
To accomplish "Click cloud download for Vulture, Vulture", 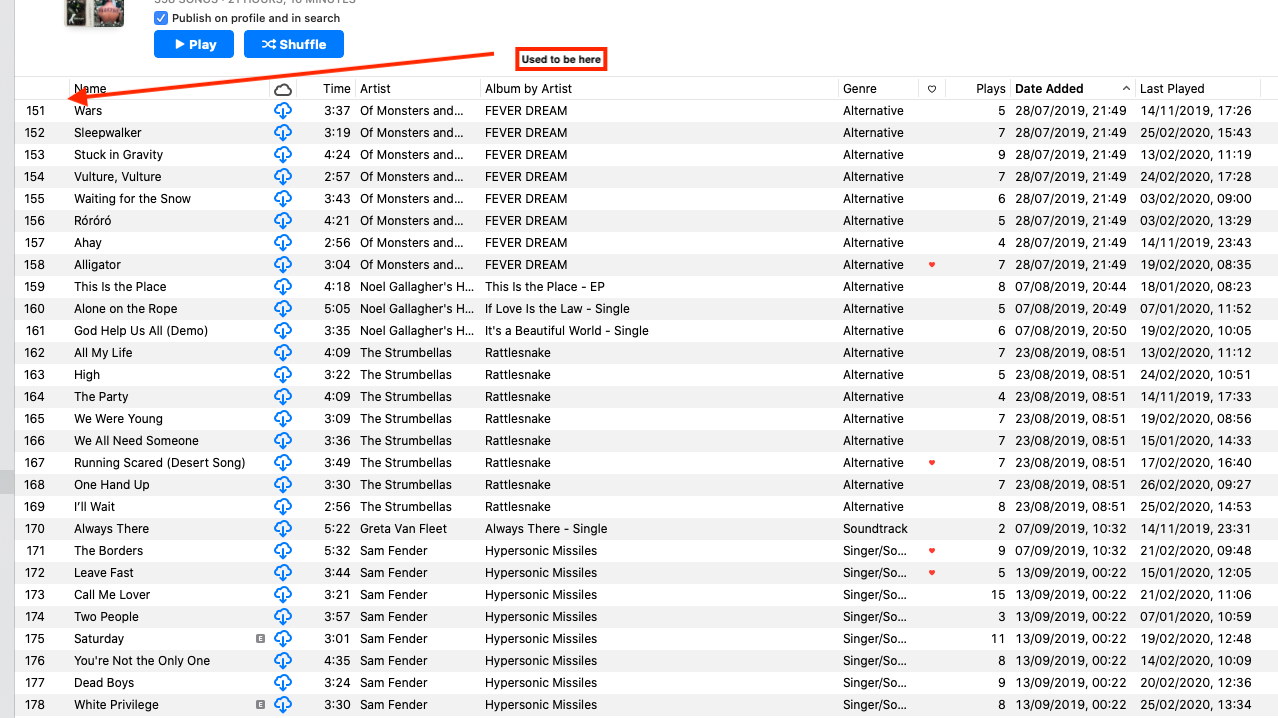I will (283, 177).
